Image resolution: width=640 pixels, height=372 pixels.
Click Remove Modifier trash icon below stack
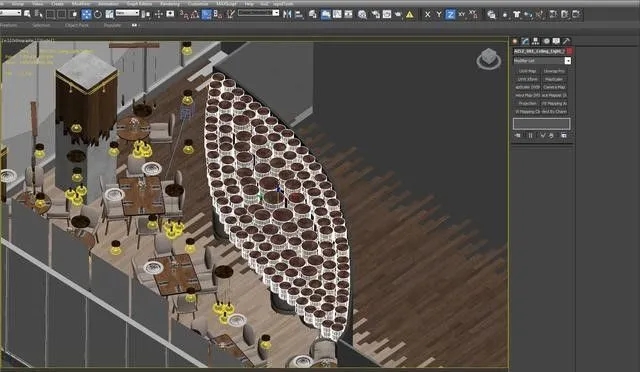(x=551, y=136)
